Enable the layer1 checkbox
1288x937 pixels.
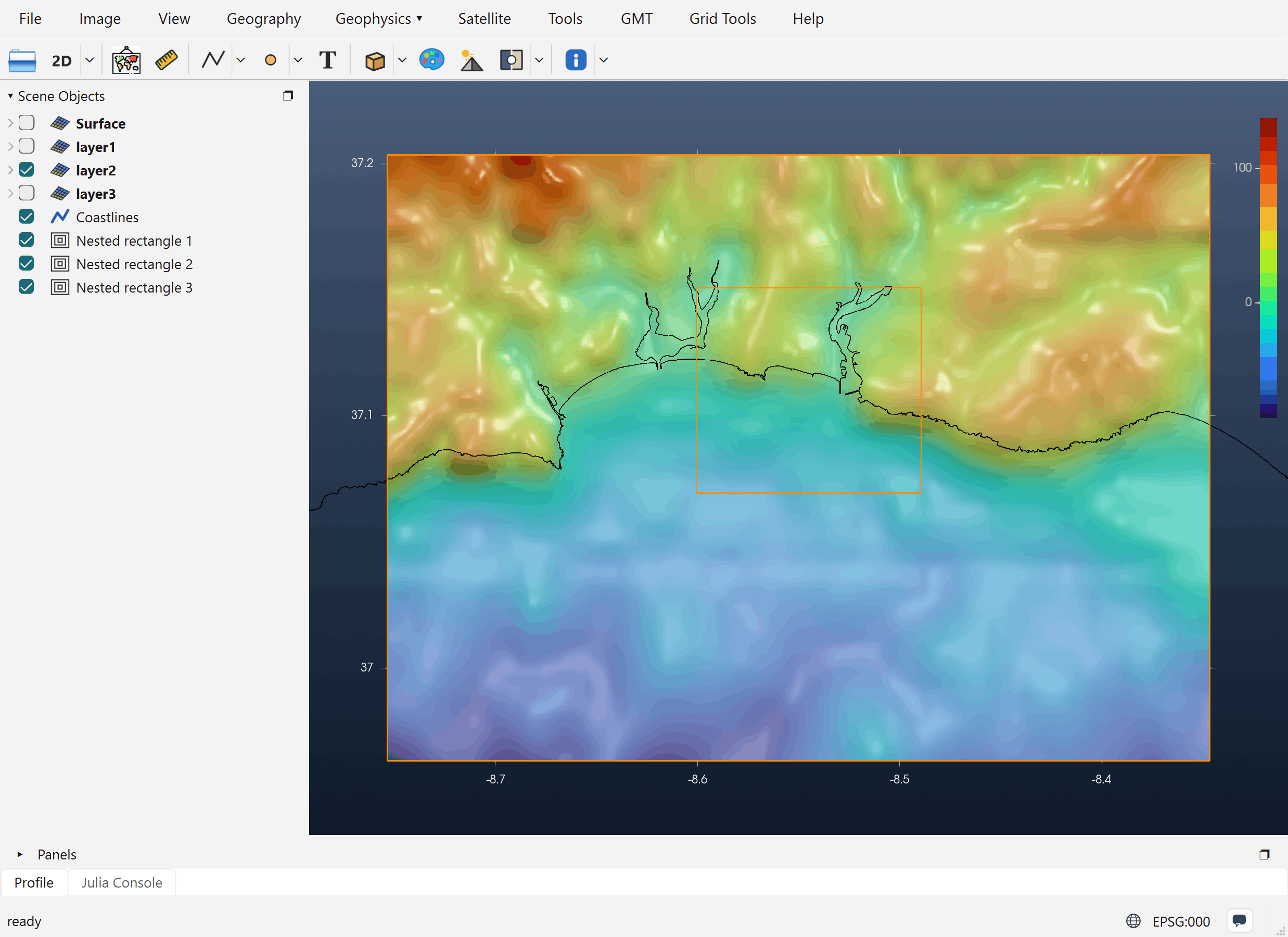(26, 146)
